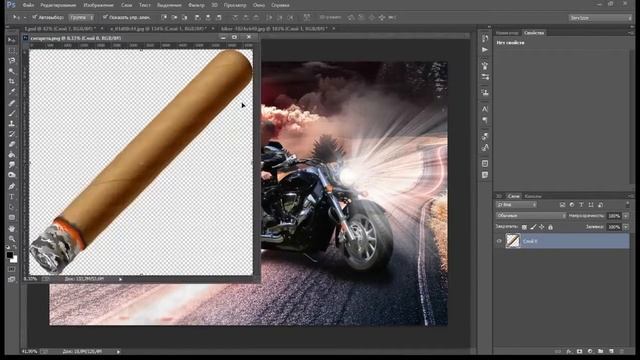This screenshot has height=360, width=640.
Task: Open the Группа auto-select dropdown
Action: [81, 17]
